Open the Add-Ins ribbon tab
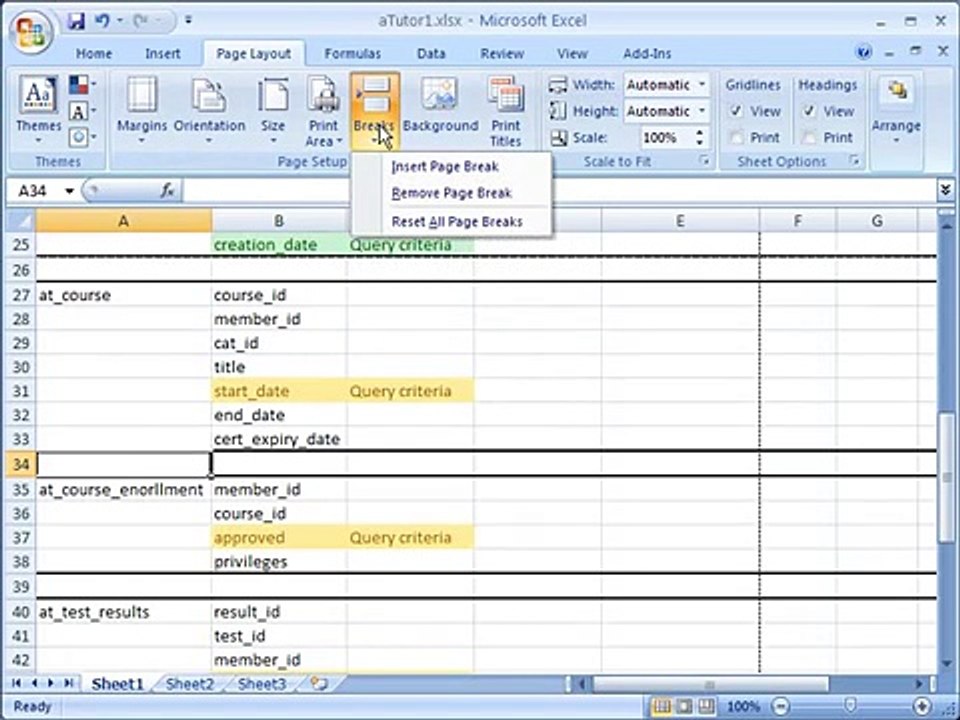The width and height of the screenshot is (960, 720). pos(647,54)
